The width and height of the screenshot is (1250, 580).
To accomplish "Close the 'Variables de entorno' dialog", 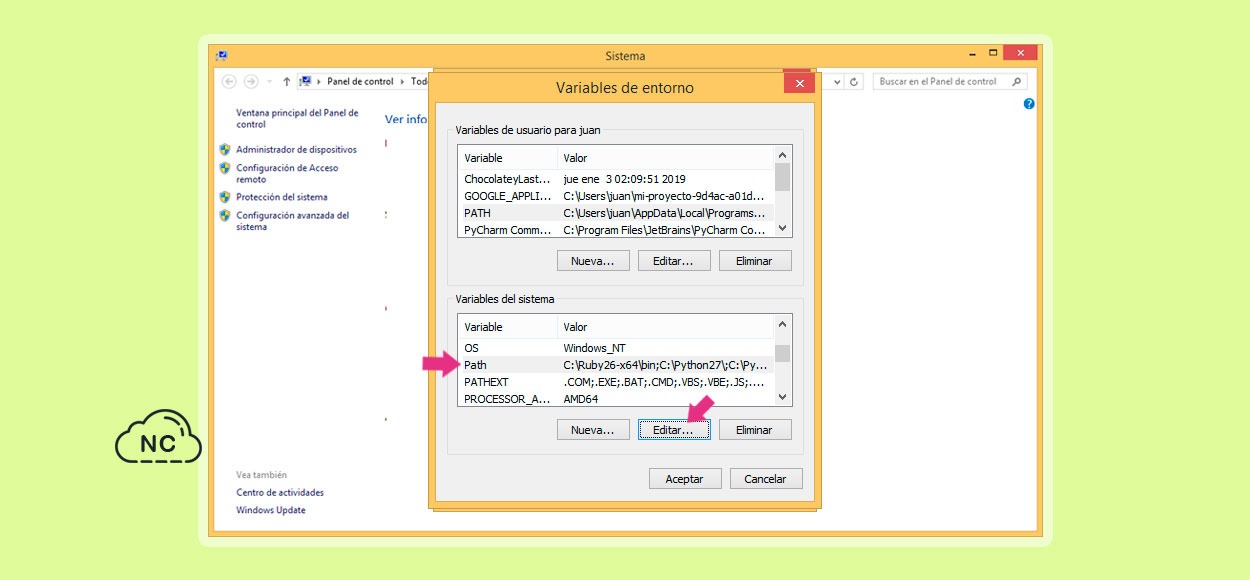I will click(798, 84).
